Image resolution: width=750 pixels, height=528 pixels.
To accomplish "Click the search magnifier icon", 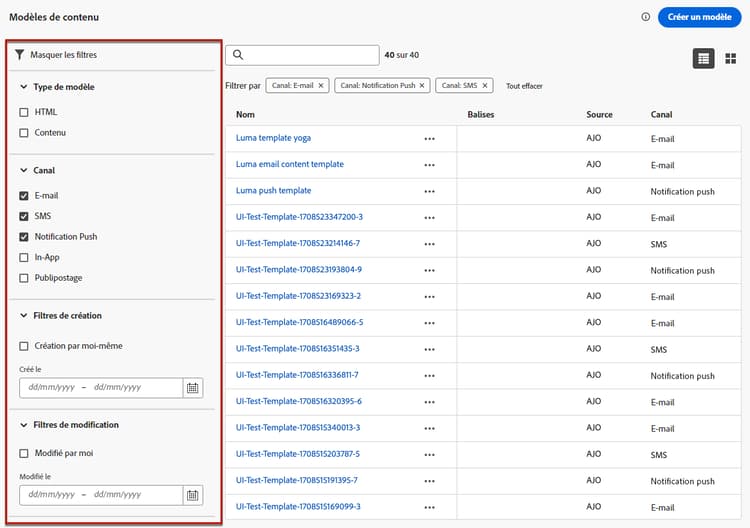I will pos(238,55).
